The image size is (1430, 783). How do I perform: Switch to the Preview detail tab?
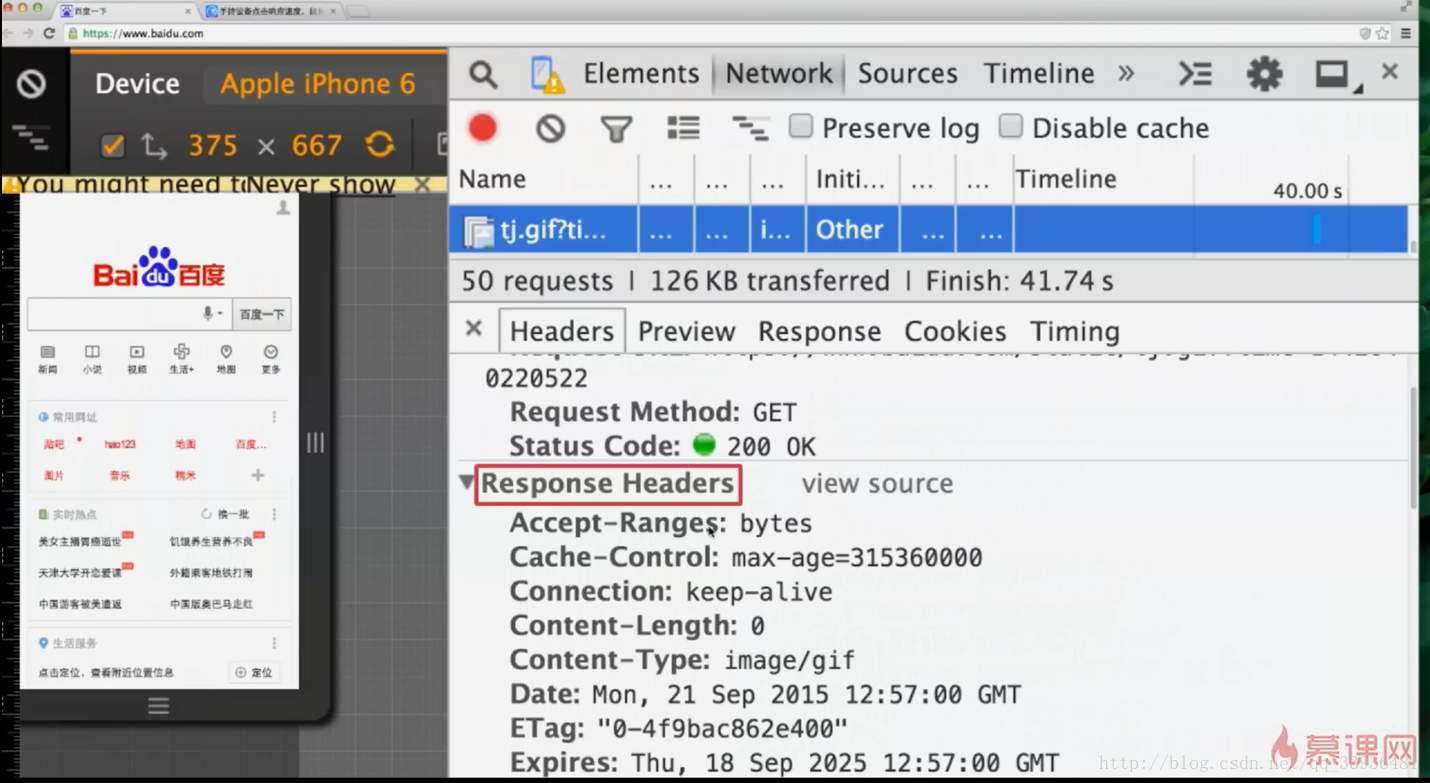(x=686, y=331)
